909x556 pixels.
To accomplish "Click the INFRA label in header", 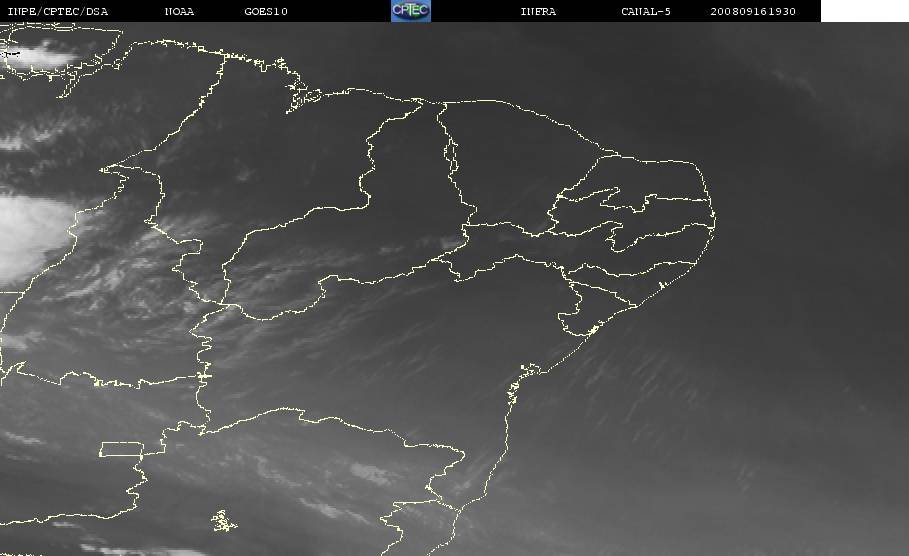I will click(538, 11).
